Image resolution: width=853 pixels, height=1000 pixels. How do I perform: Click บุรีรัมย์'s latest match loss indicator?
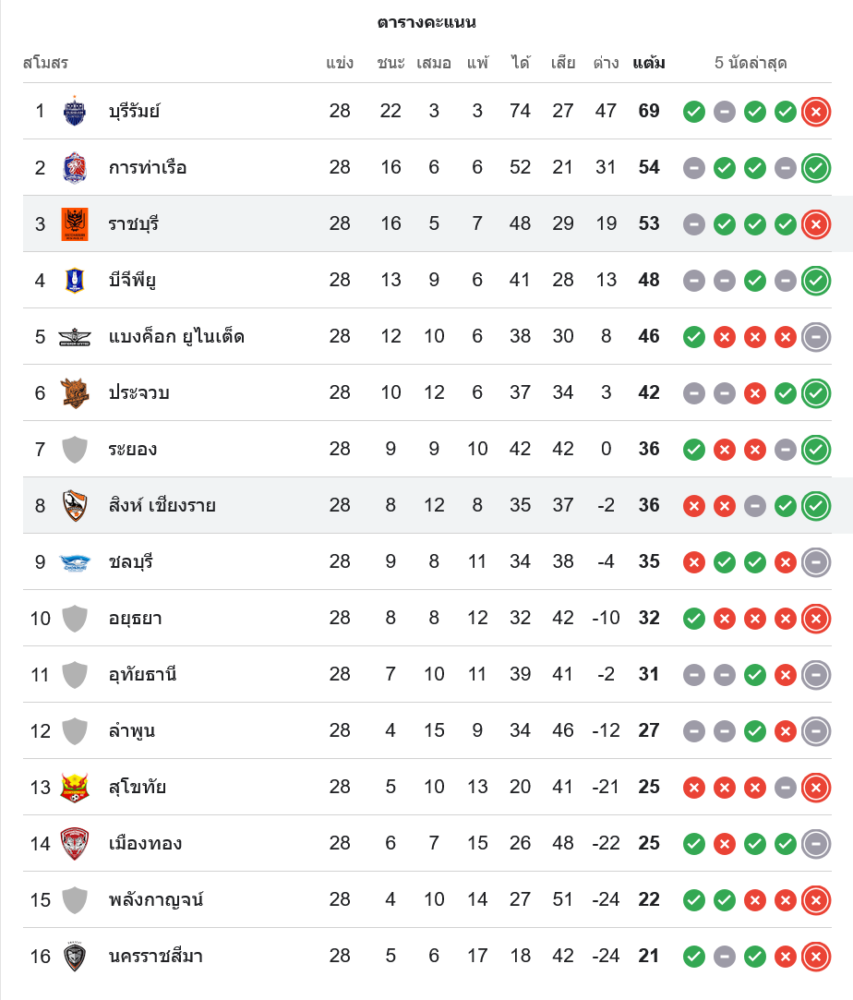(816, 111)
